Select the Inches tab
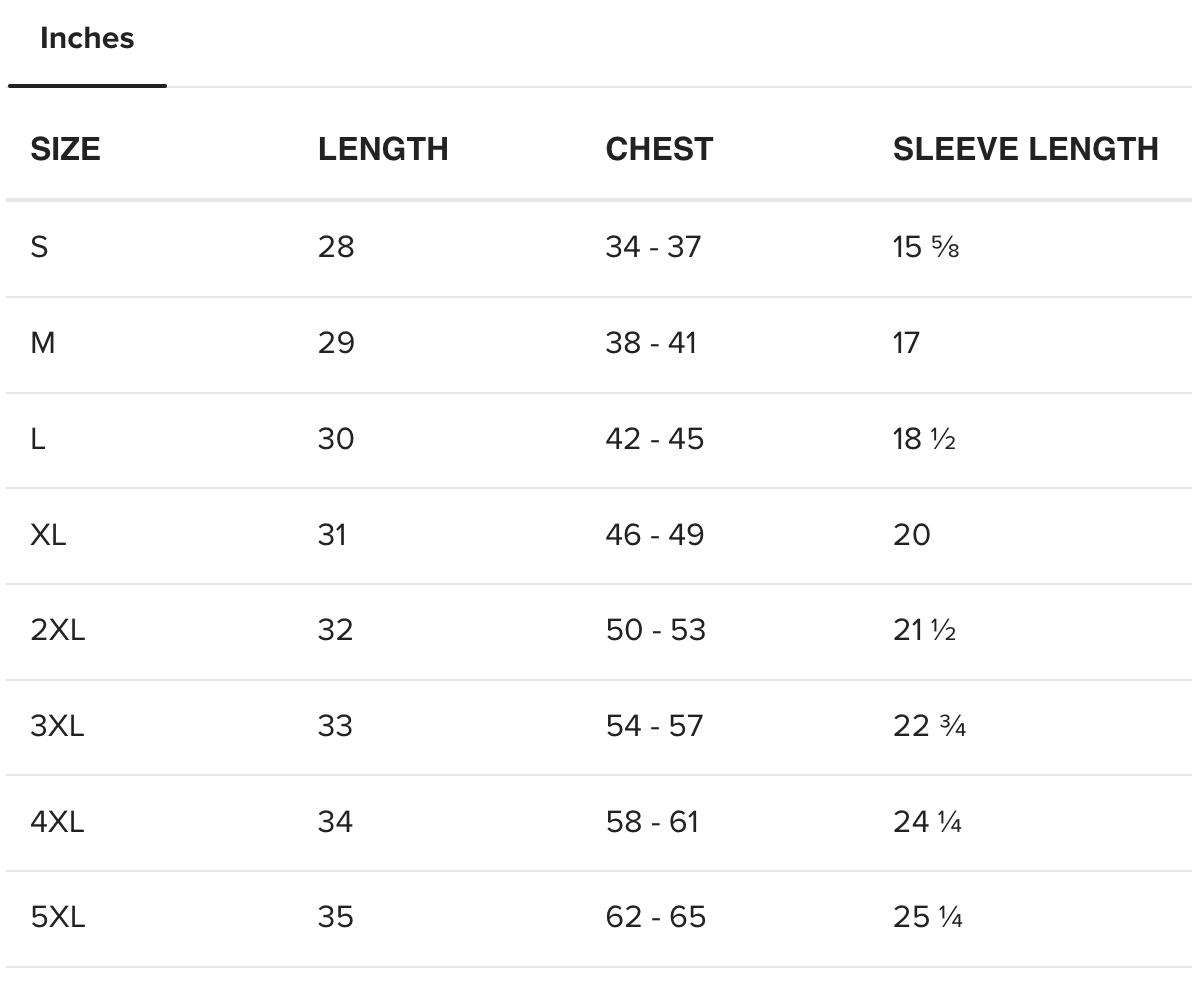Screen dimensions: 1192x984 pos(87,40)
